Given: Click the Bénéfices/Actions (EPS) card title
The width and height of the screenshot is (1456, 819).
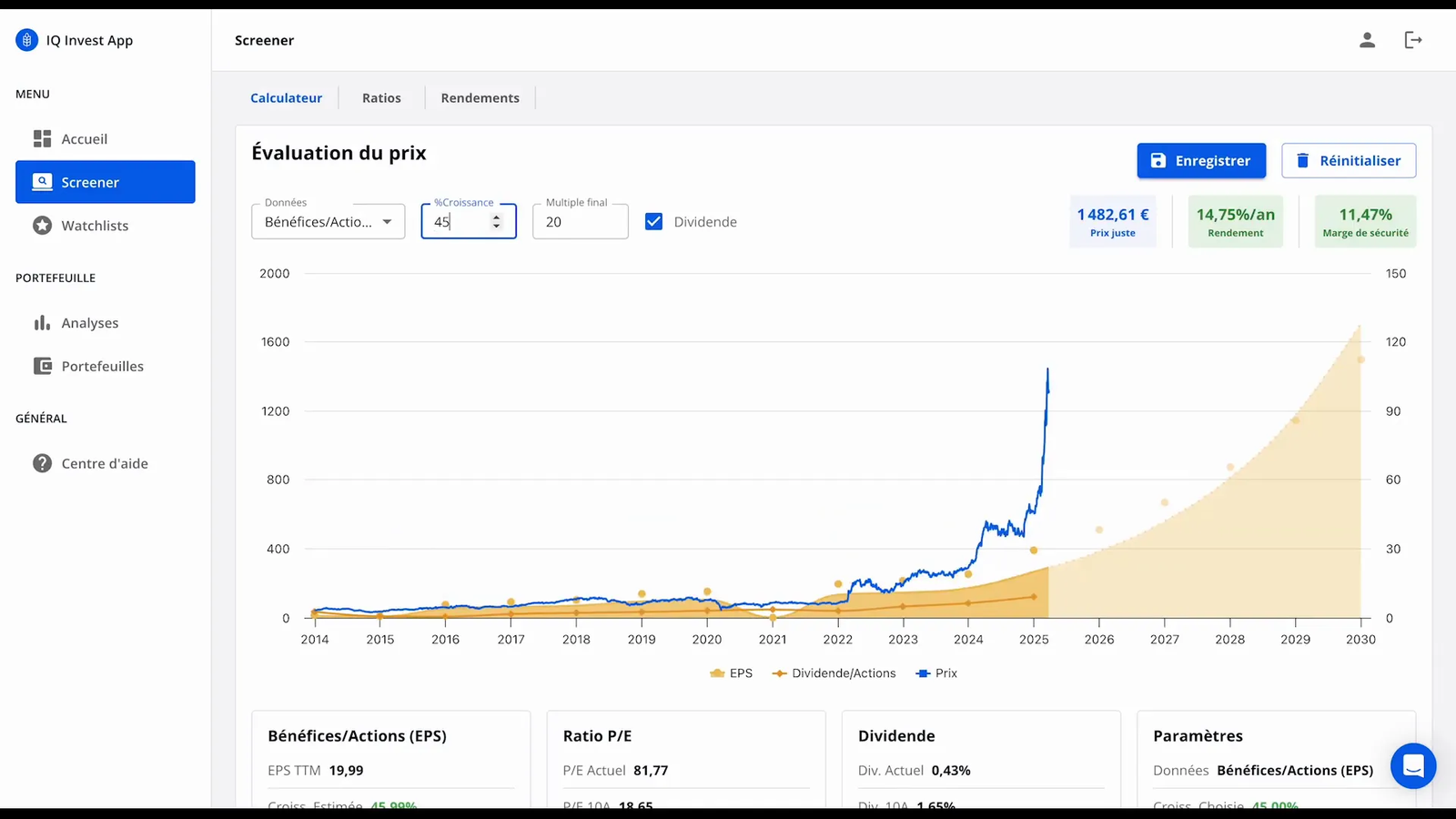Looking at the screenshot, I should click(358, 736).
